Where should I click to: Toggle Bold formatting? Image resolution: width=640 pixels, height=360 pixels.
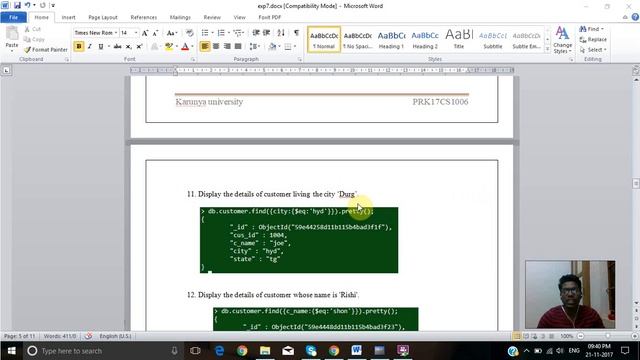79,47
